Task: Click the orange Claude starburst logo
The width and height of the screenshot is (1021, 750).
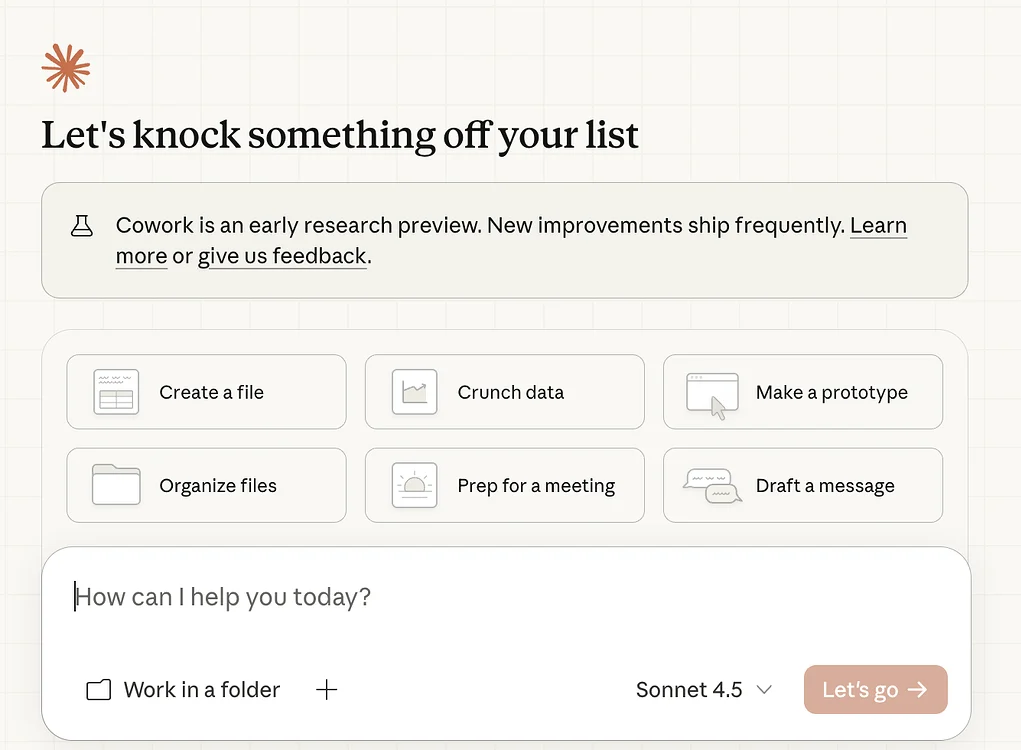Action: tap(66, 68)
